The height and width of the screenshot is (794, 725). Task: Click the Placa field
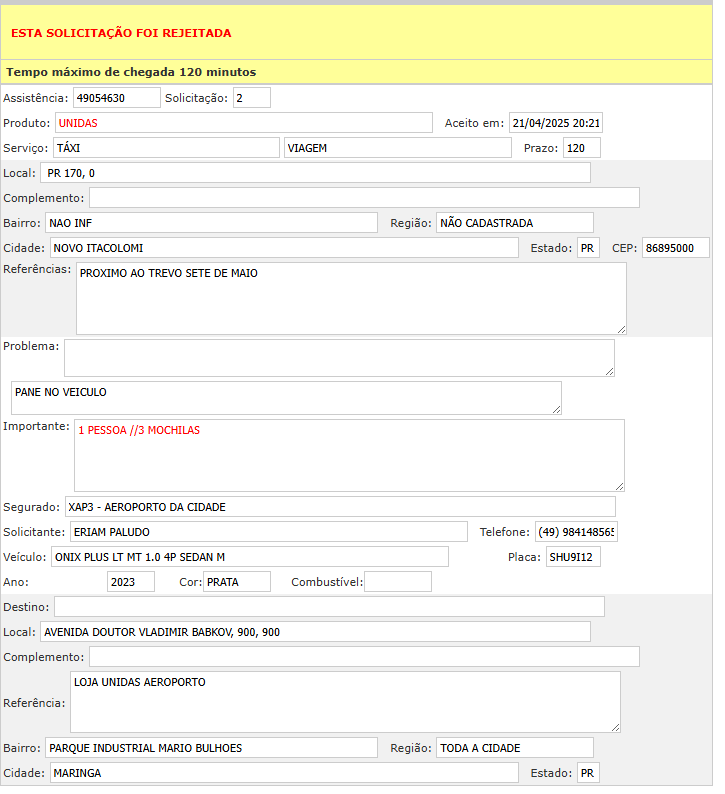(572, 557)
